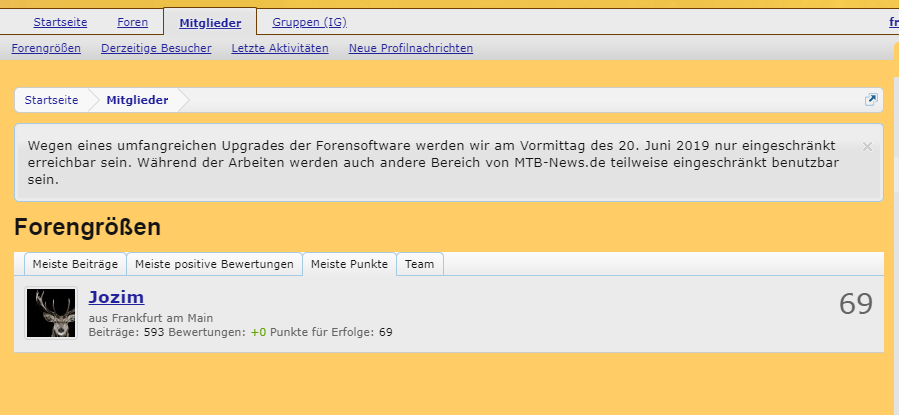Open the Foren navigation tab
The image size is (899, 415).
[x=132, y=22]
